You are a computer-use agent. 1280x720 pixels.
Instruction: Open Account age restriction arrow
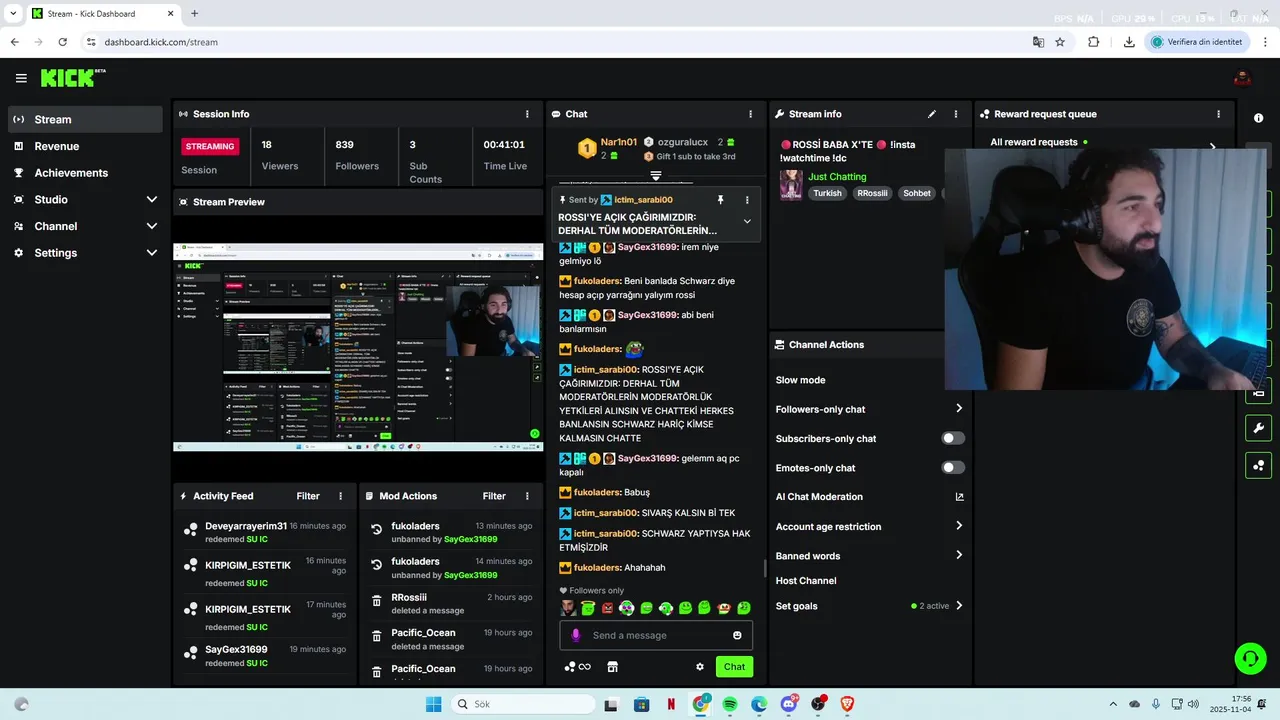[959, 526]
